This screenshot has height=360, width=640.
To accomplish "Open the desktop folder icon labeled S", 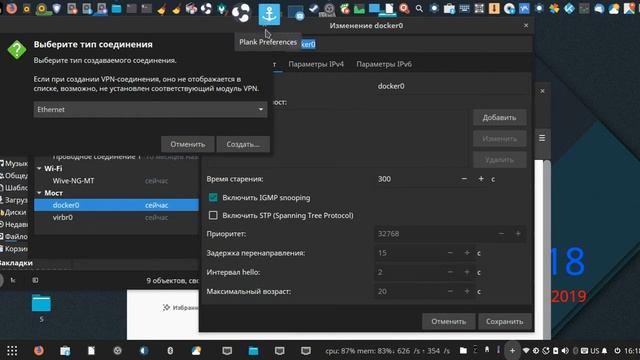I will [41, 304].
